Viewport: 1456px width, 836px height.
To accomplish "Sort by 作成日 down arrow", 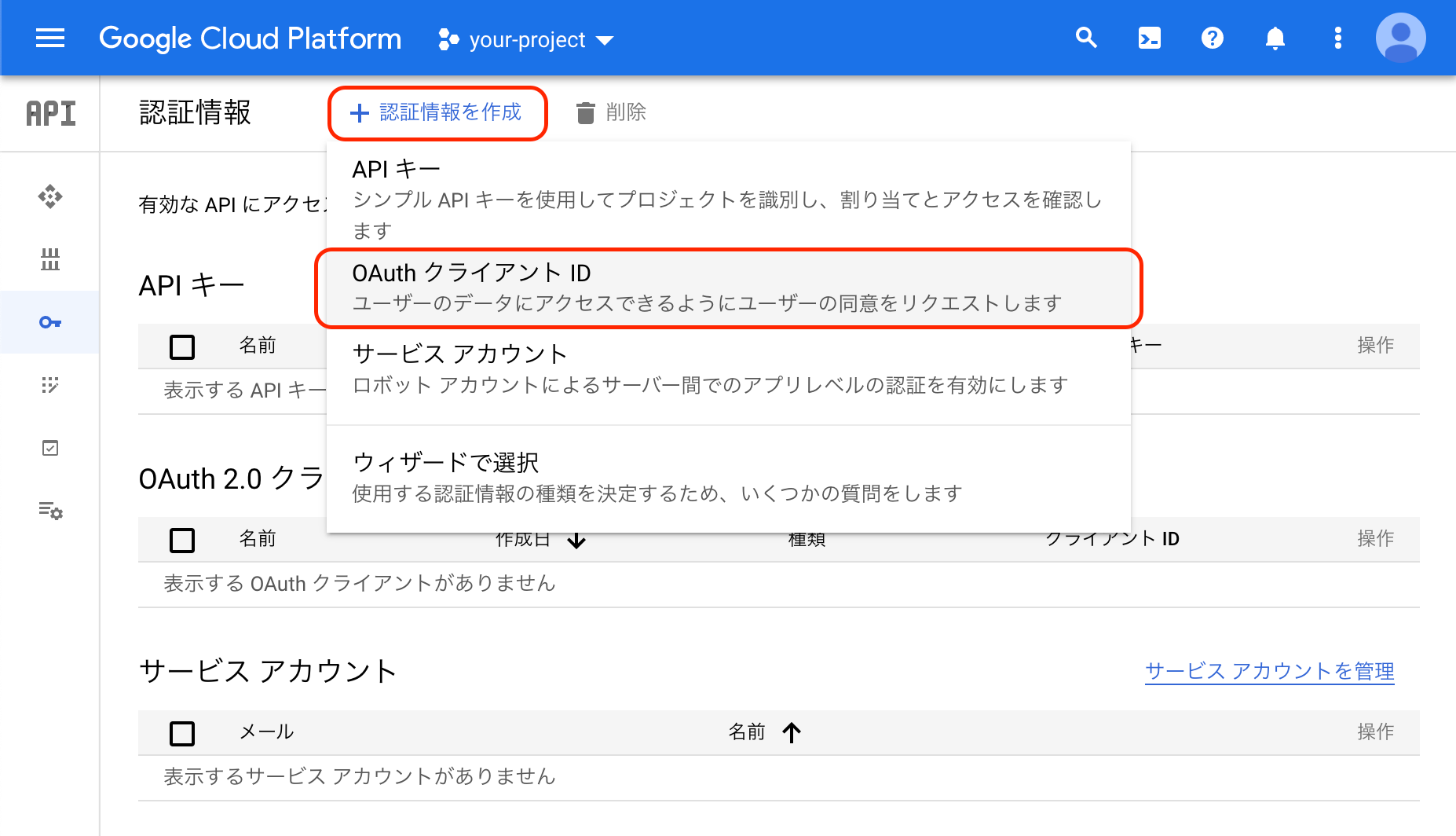I will pos(576,541).
